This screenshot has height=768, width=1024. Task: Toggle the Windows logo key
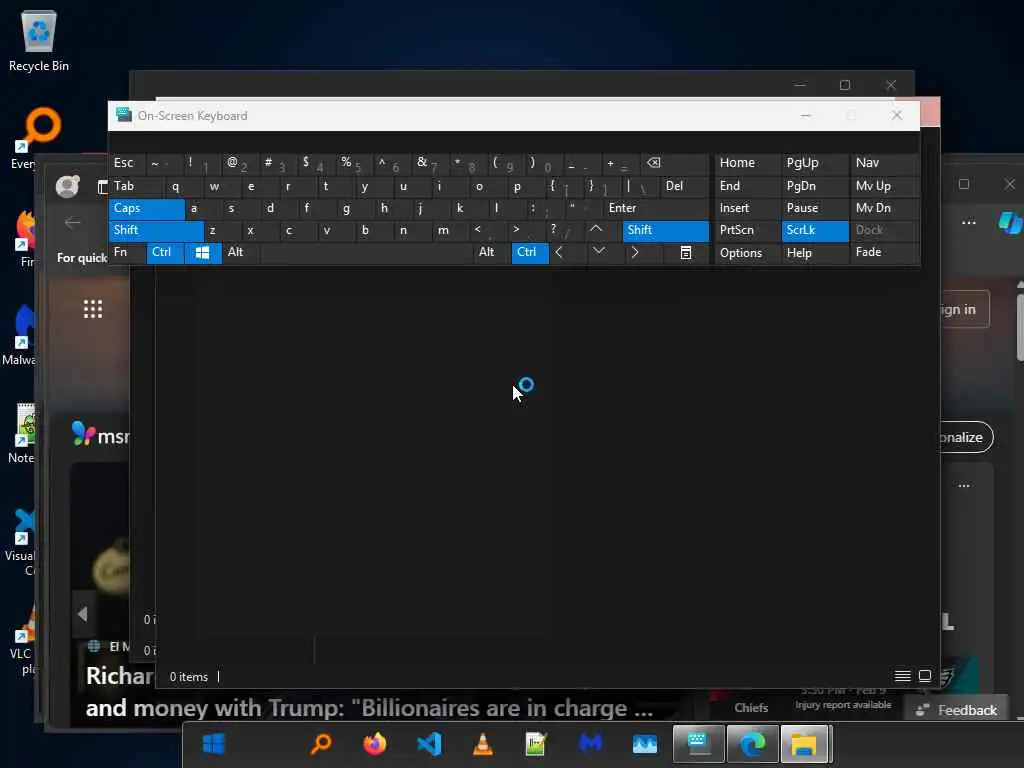(x=203, y=253)
